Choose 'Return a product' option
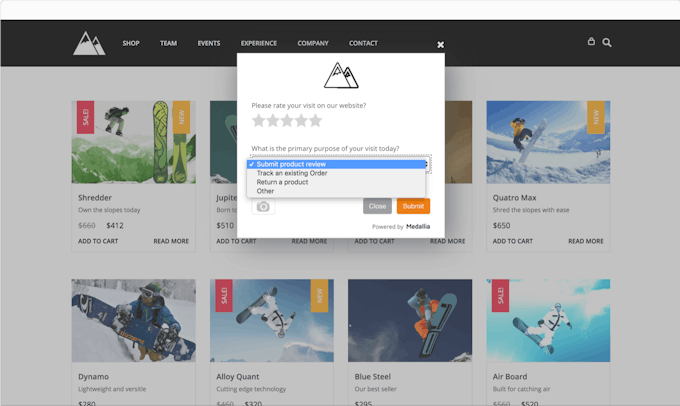Screen dimensions: 680x406 (337, 182)
